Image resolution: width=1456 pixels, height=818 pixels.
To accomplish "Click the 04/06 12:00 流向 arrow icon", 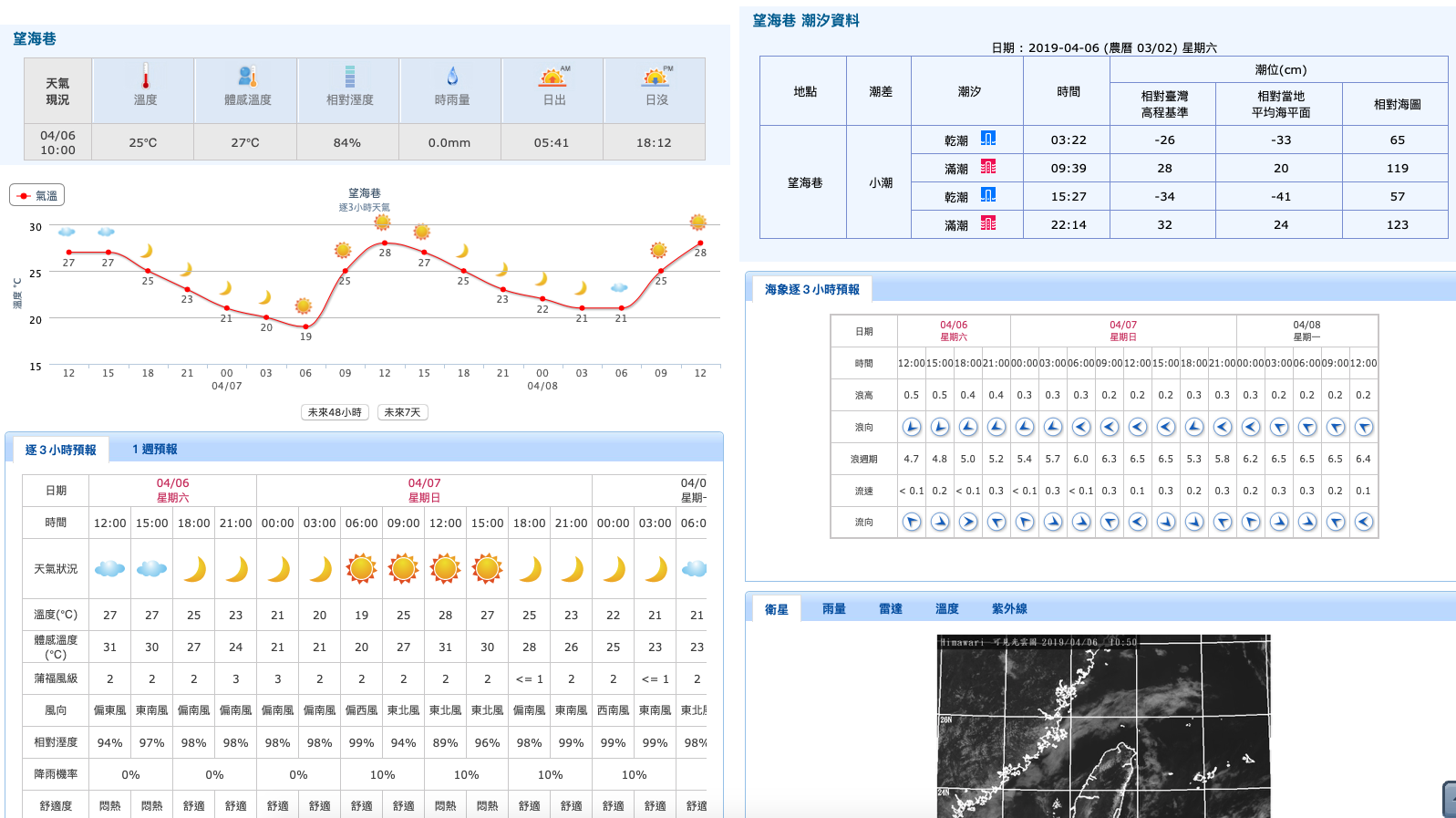I will (912, 522).
